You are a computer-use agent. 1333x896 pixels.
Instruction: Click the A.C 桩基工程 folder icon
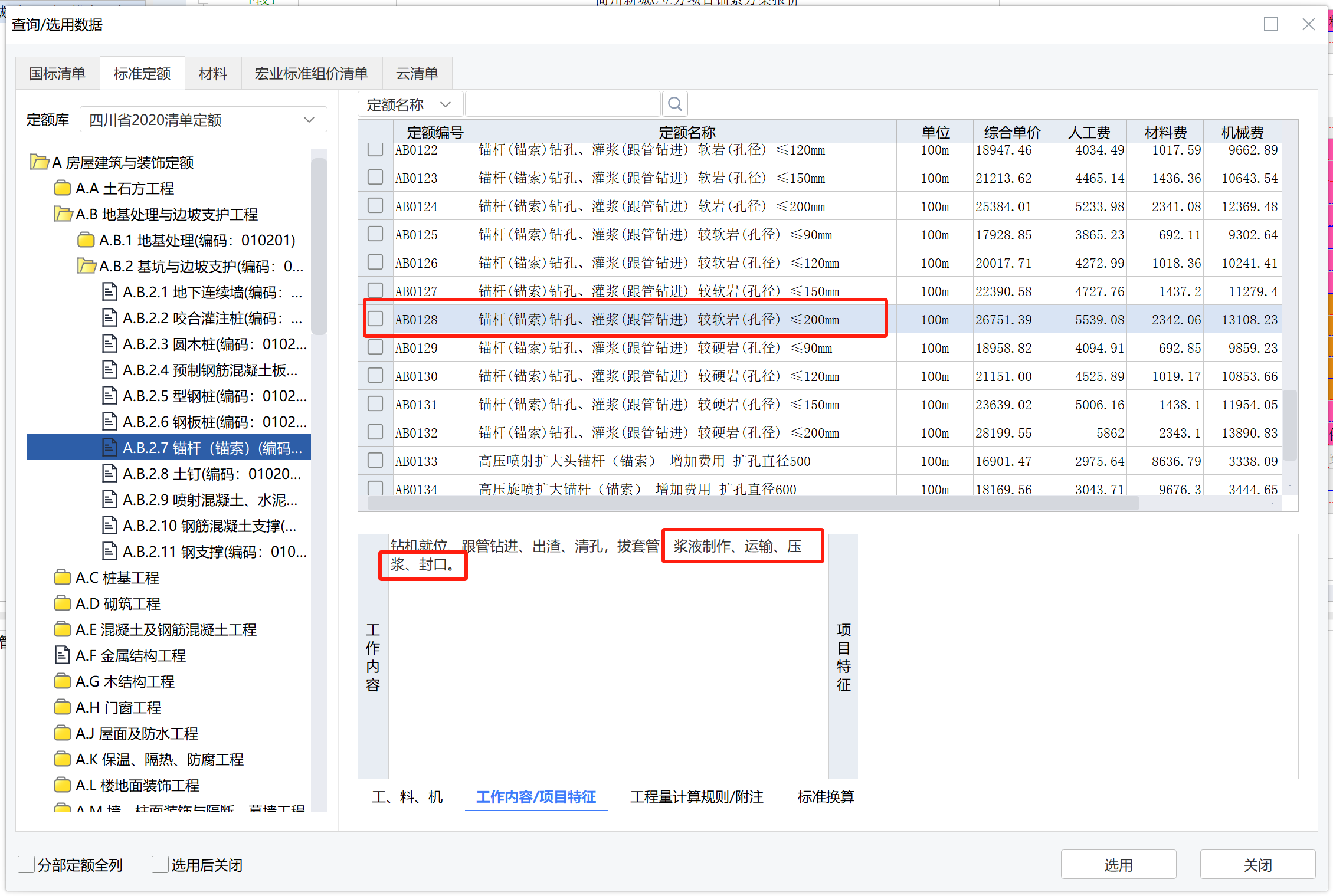pyautogui.click(x=62, y=577)
